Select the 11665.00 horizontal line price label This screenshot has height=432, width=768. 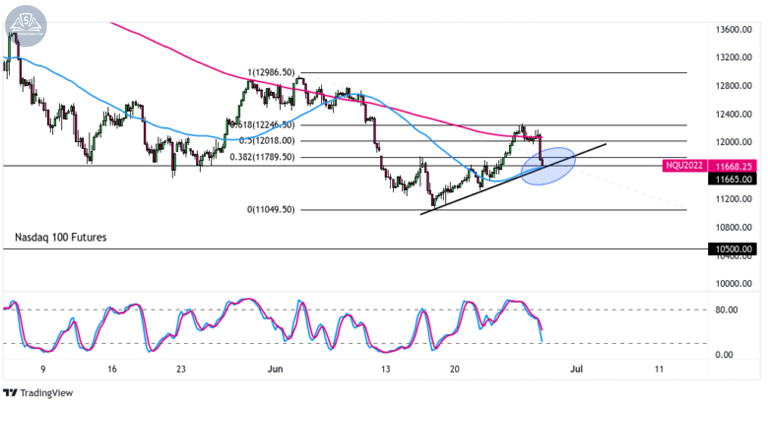coord(733,179)
